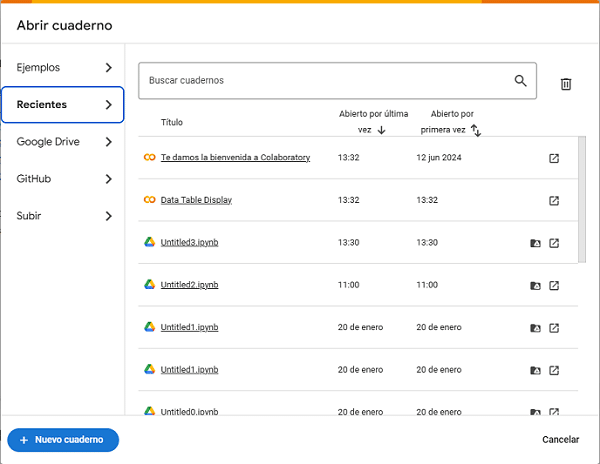Click the Abrir cuaderno dialog title

64,25
